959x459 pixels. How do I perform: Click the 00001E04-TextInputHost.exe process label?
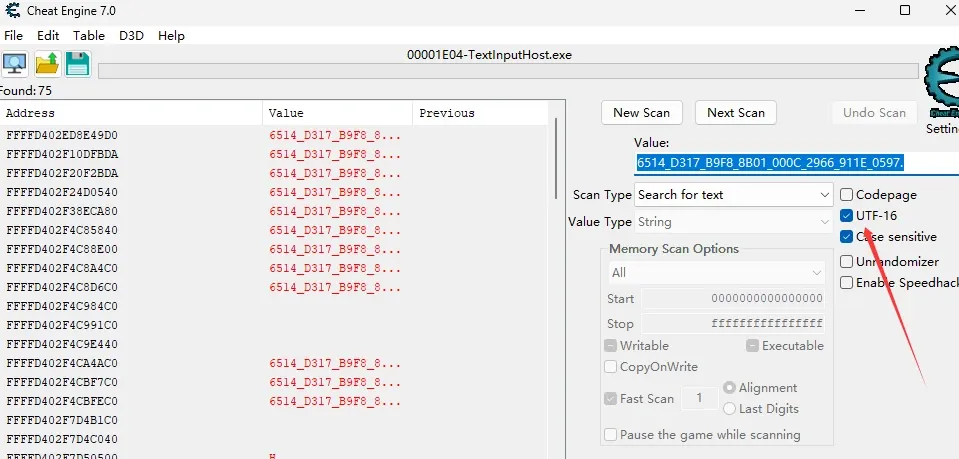489,54
